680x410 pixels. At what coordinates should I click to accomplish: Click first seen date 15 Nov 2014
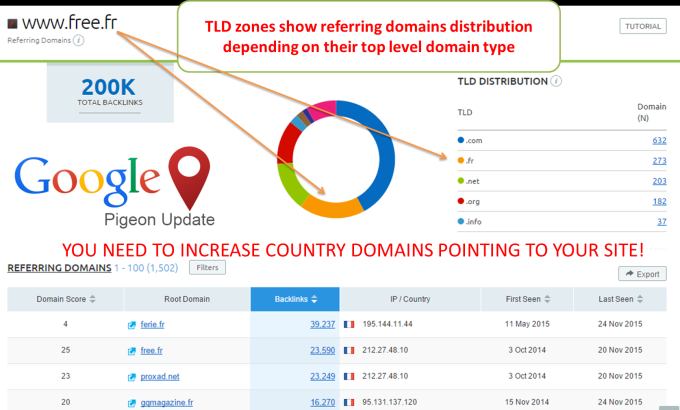pyautogui.click(x=527, y=402)
